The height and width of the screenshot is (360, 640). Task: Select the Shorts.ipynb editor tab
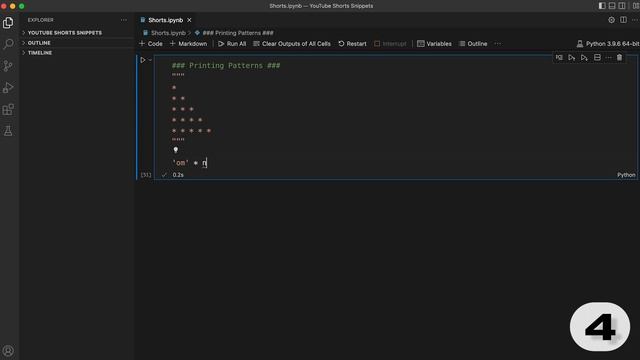pyautogui.click(x=165, y=20)
